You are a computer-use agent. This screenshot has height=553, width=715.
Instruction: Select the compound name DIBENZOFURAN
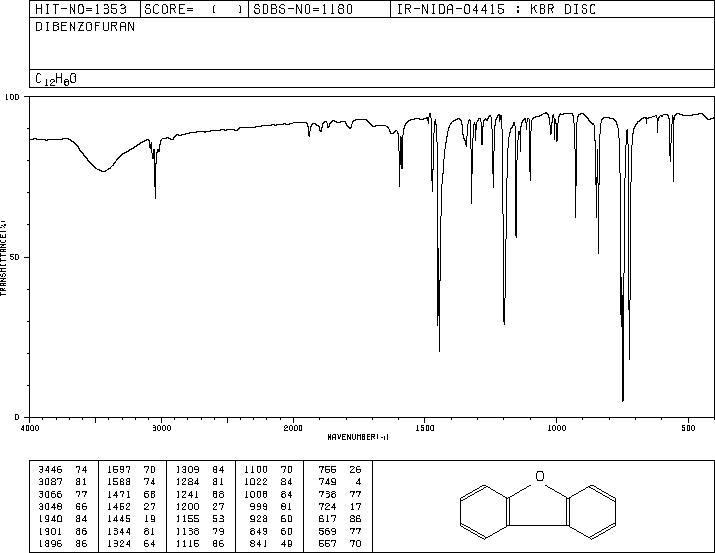(x=85, y=27)
